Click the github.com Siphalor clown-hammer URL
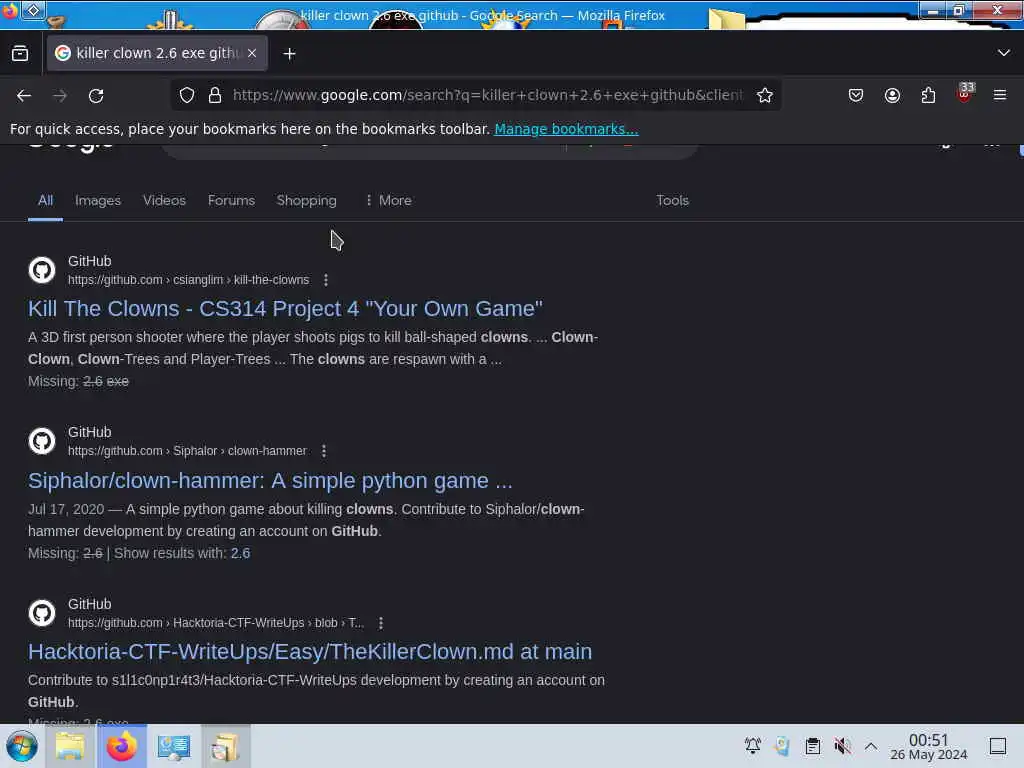1024x768 pixels. click(x=187, y=451)
